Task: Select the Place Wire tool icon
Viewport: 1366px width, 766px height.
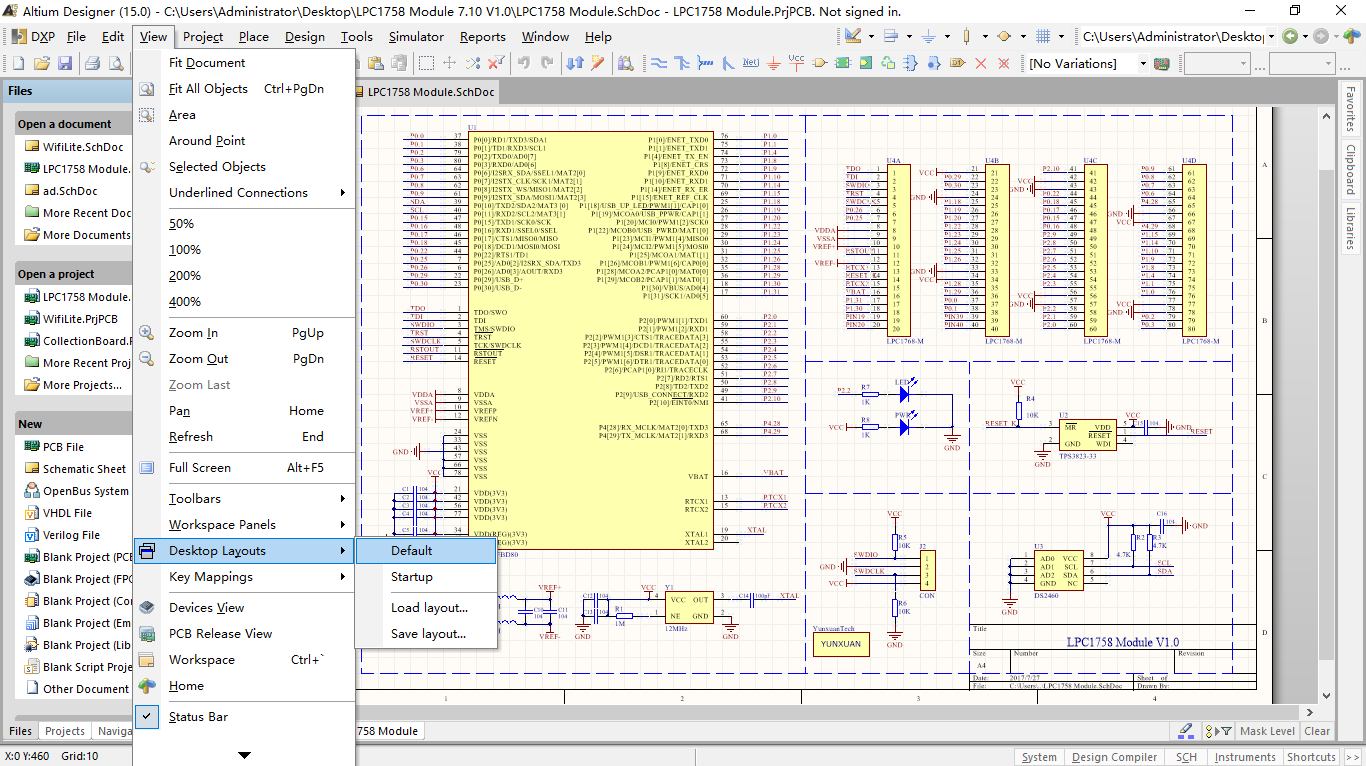Action: [x=658, y=63]
